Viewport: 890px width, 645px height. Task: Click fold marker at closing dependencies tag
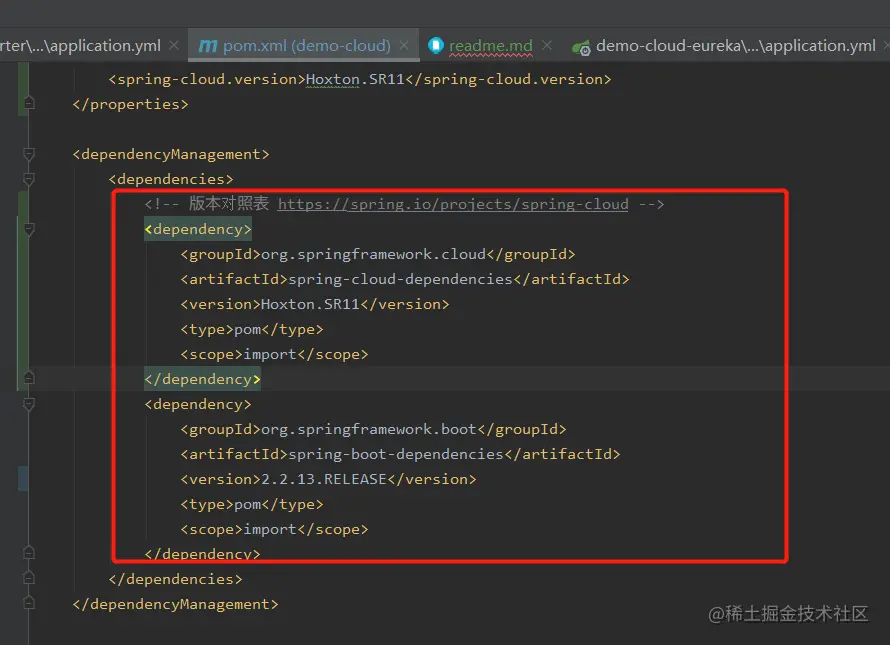point(29,578)
